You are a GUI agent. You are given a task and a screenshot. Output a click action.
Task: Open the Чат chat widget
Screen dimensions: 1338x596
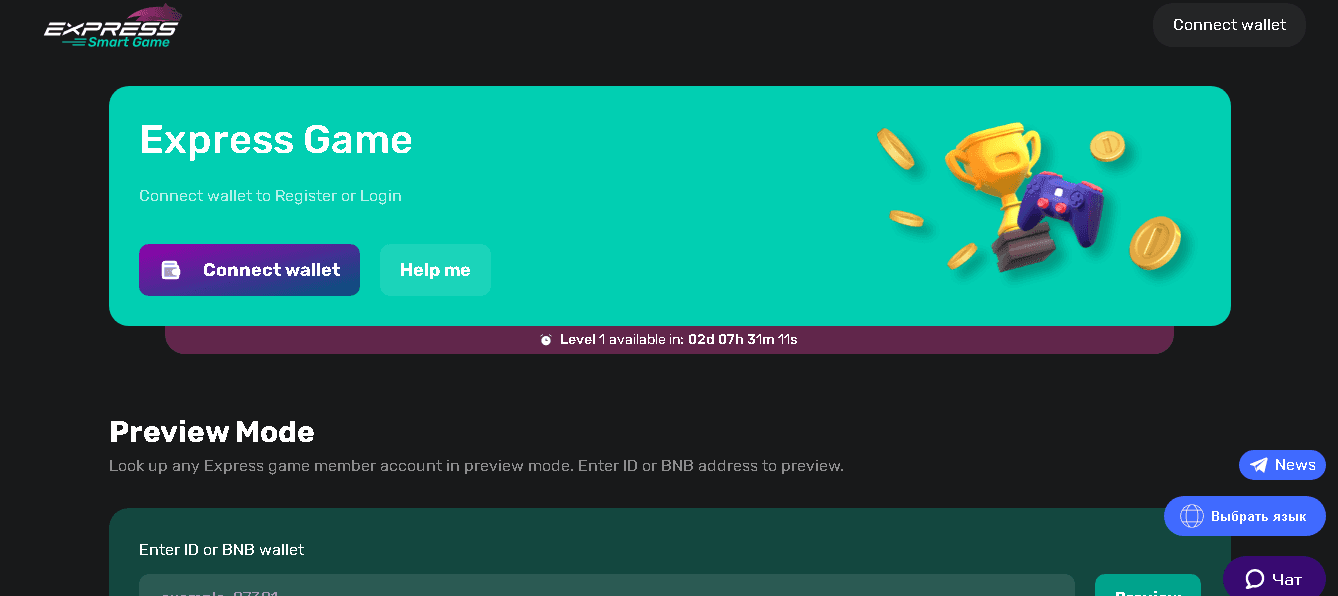pyautogui.click(x=1286, y=579)
